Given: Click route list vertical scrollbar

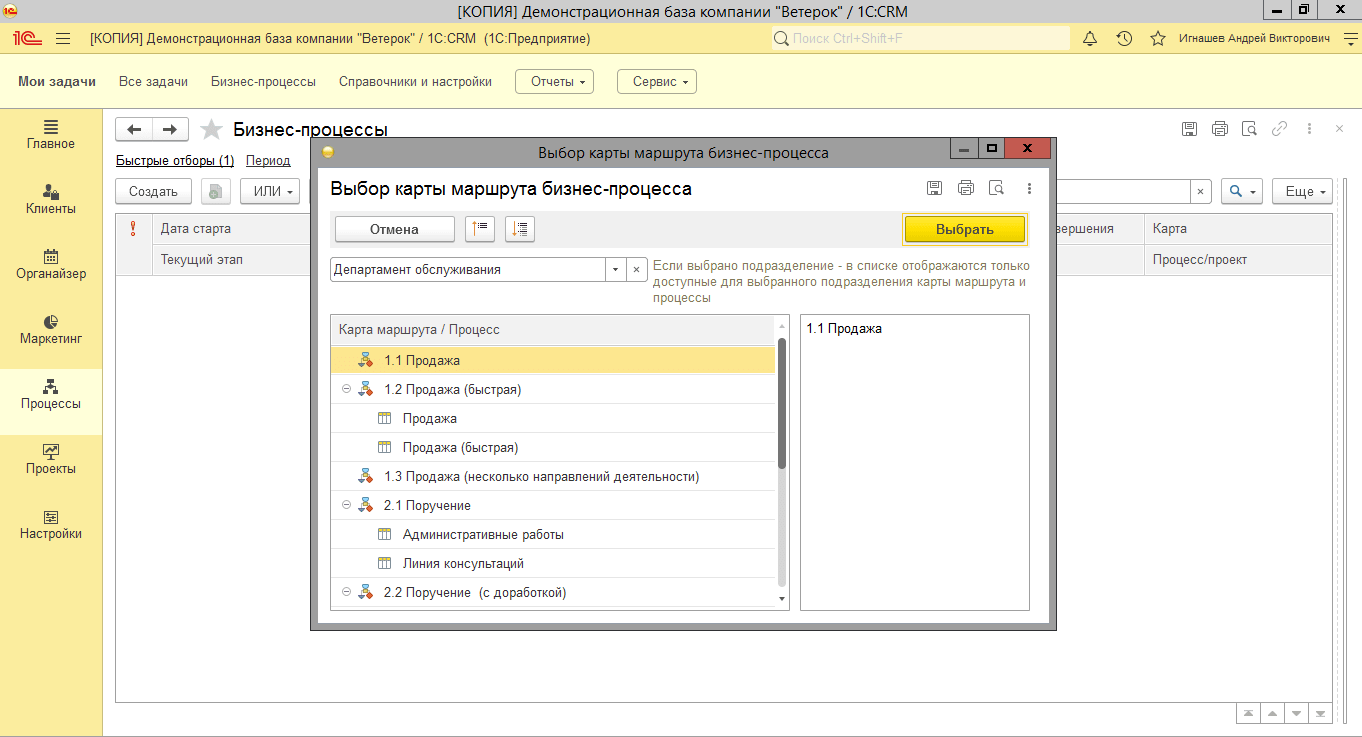Looking at the screenshot, I should 782,402.
